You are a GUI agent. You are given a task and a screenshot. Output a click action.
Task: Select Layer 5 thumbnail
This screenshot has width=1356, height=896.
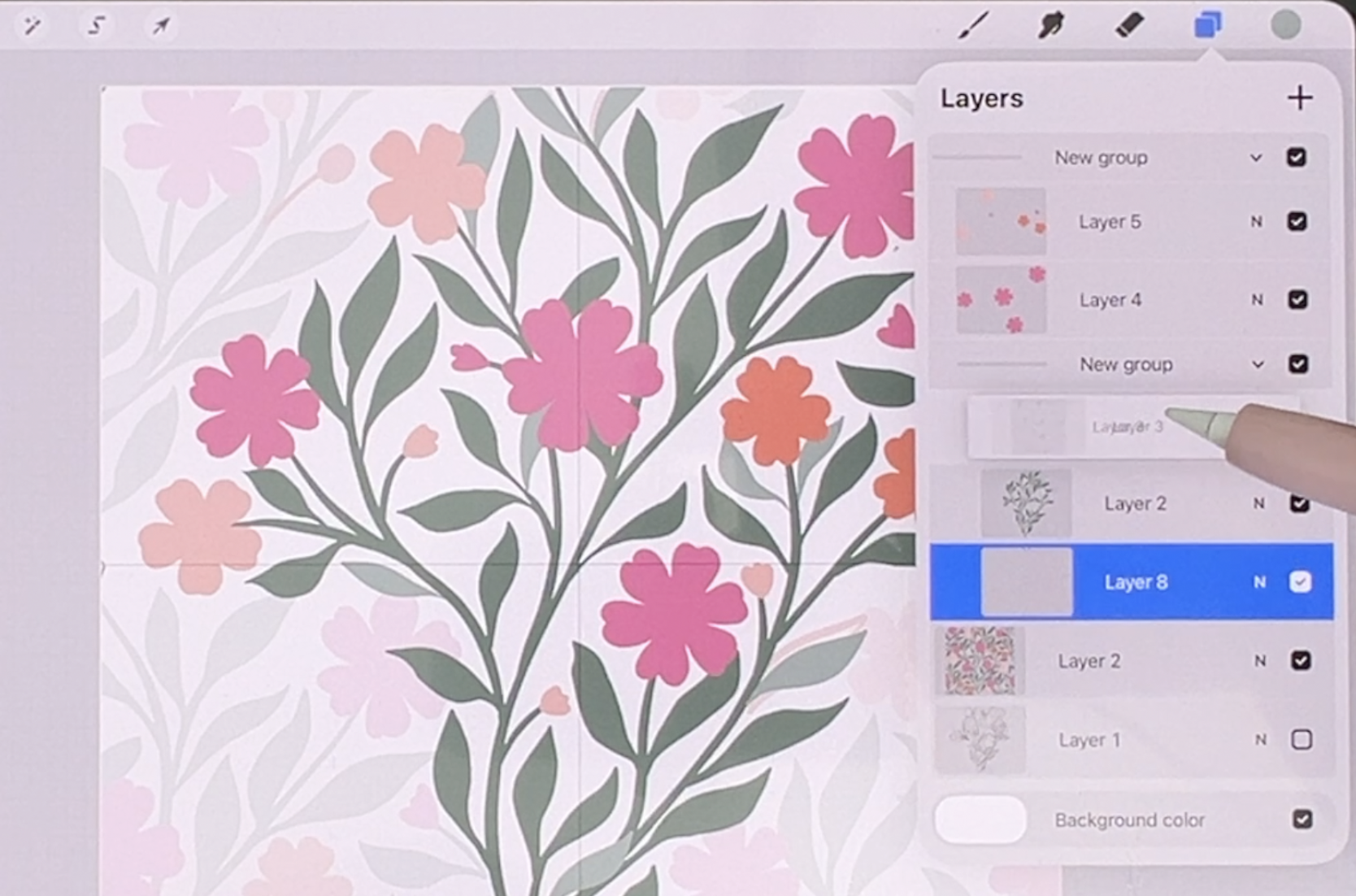click(x=1001, y=221)
